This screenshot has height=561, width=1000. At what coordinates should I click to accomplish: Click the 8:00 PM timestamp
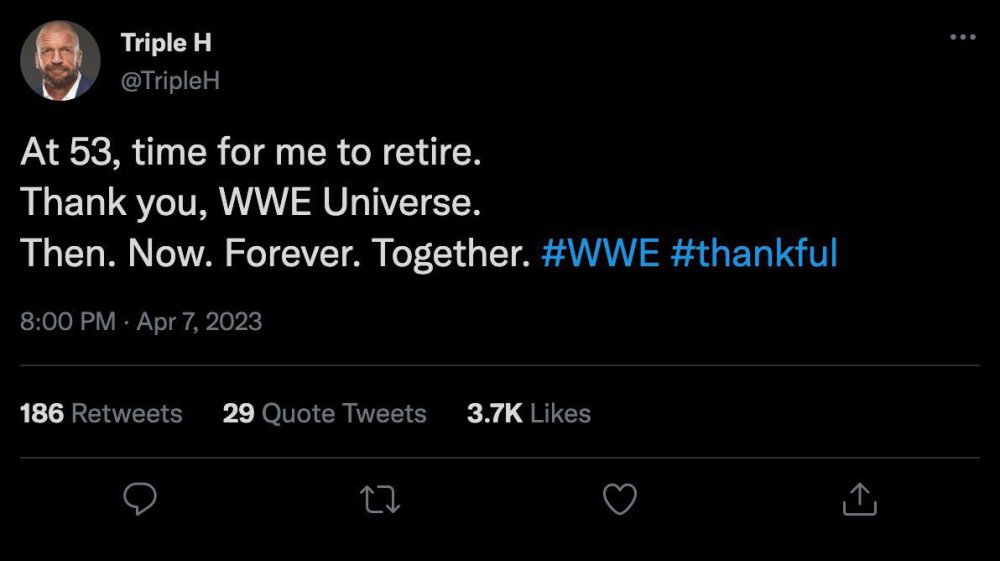(x=63, y=321)
